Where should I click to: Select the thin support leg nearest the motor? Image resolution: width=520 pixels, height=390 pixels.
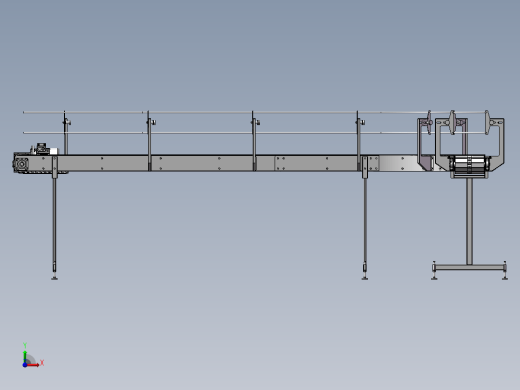(x=54, y=221)
